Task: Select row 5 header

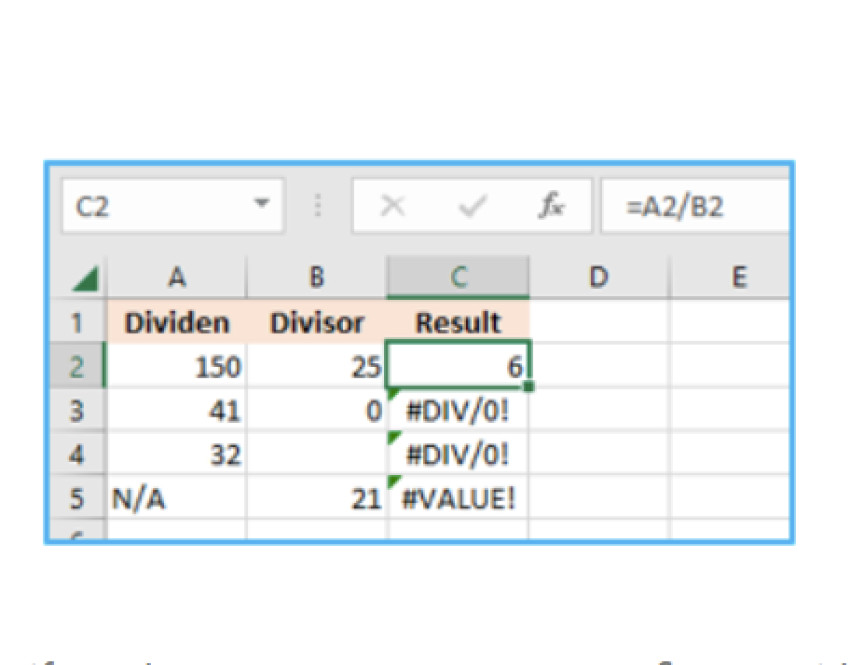Action: 77,498
